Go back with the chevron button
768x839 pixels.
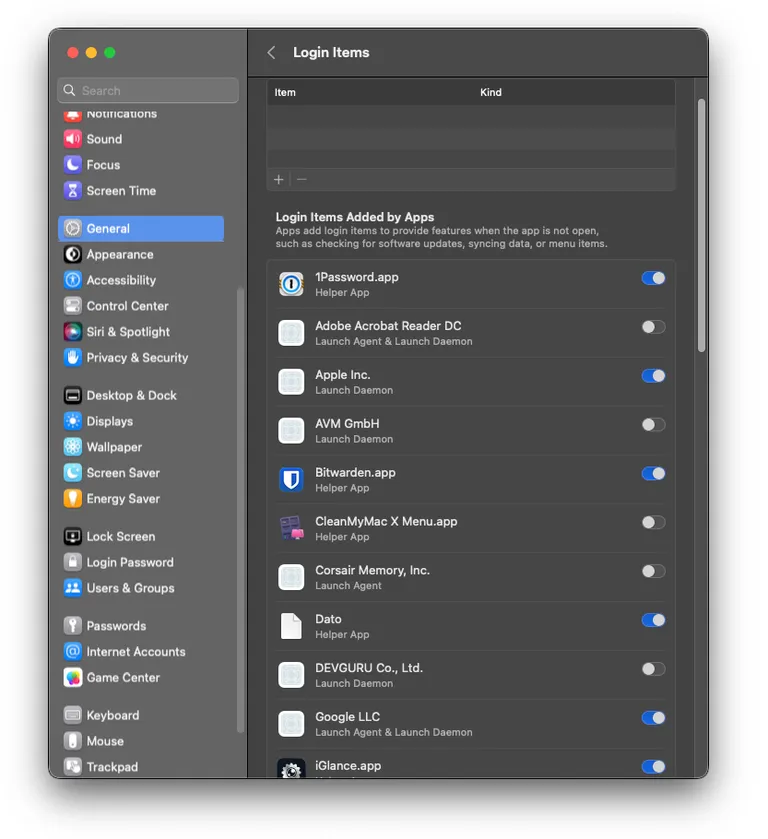pyautogui.click(x=271, y=52)
